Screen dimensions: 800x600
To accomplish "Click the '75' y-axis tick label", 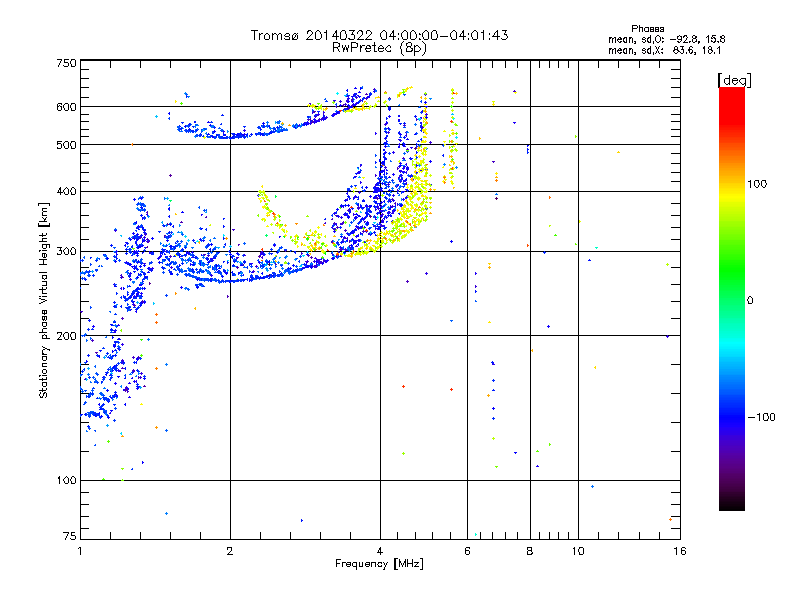I will point(70,536).
